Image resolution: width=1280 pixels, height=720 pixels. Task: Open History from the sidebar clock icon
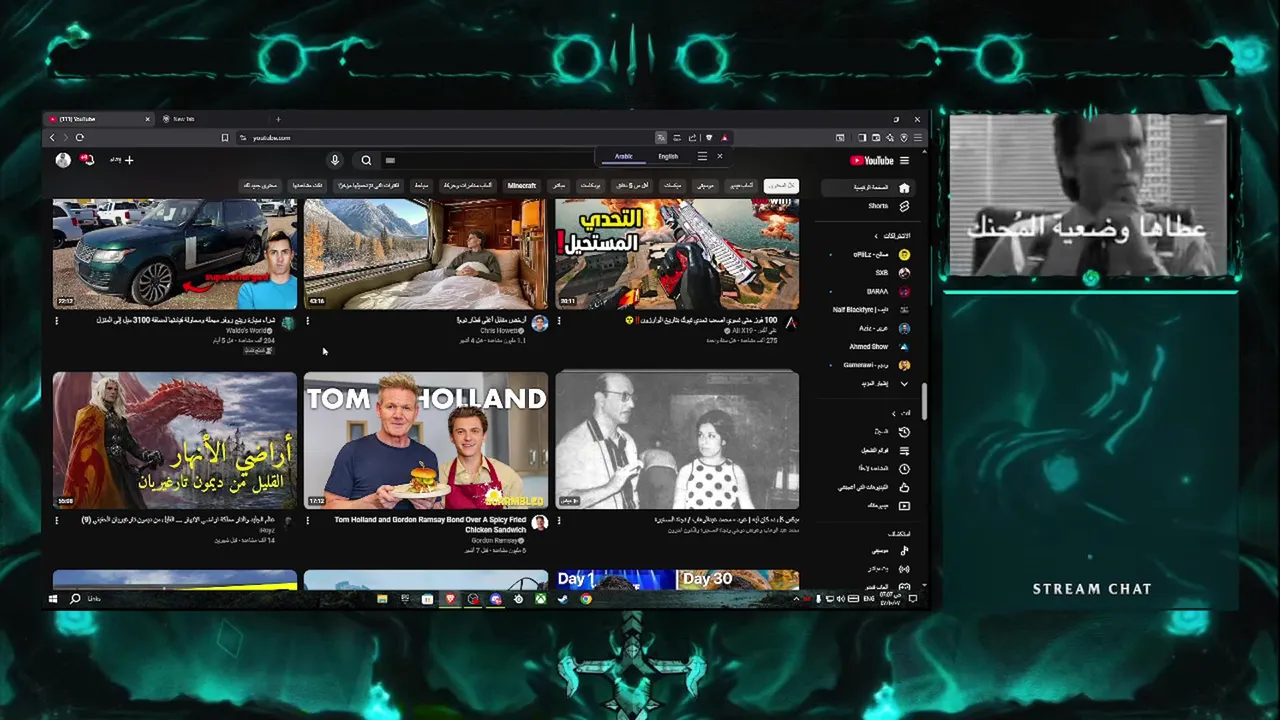(904, 432)
